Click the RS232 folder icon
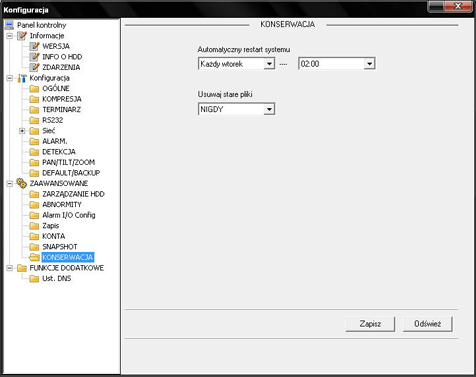Viewport: 476px width, 377px height. (x=34, y=120)
